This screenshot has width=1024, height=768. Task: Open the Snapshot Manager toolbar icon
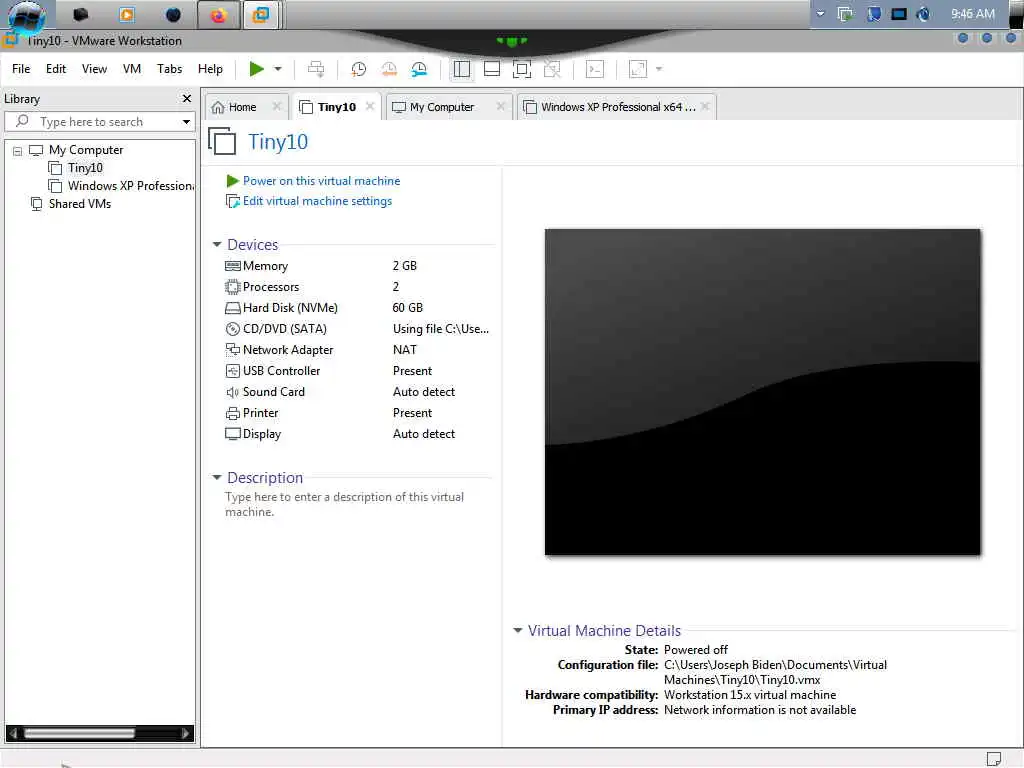419,69
